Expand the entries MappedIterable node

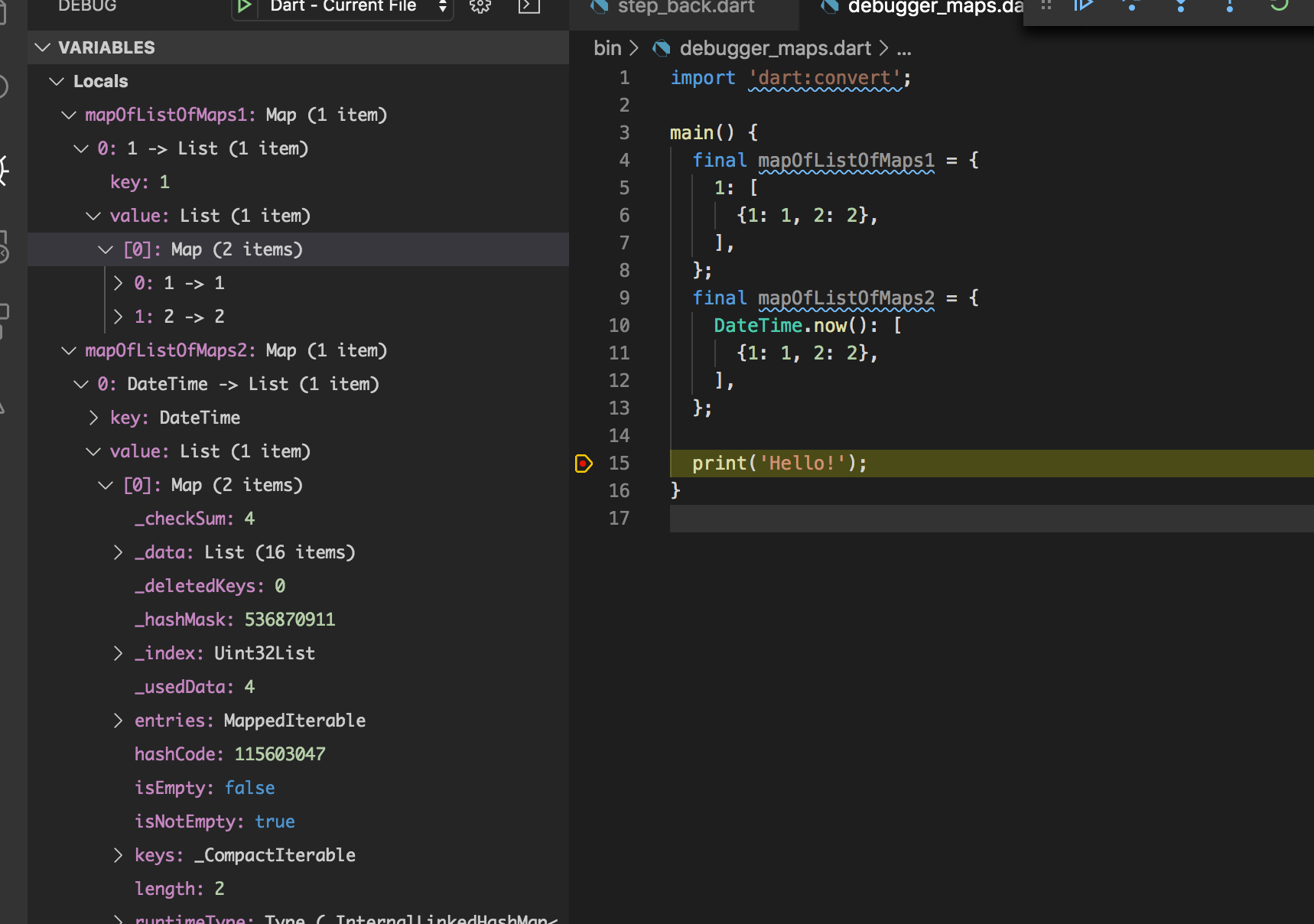click(118, 721)
